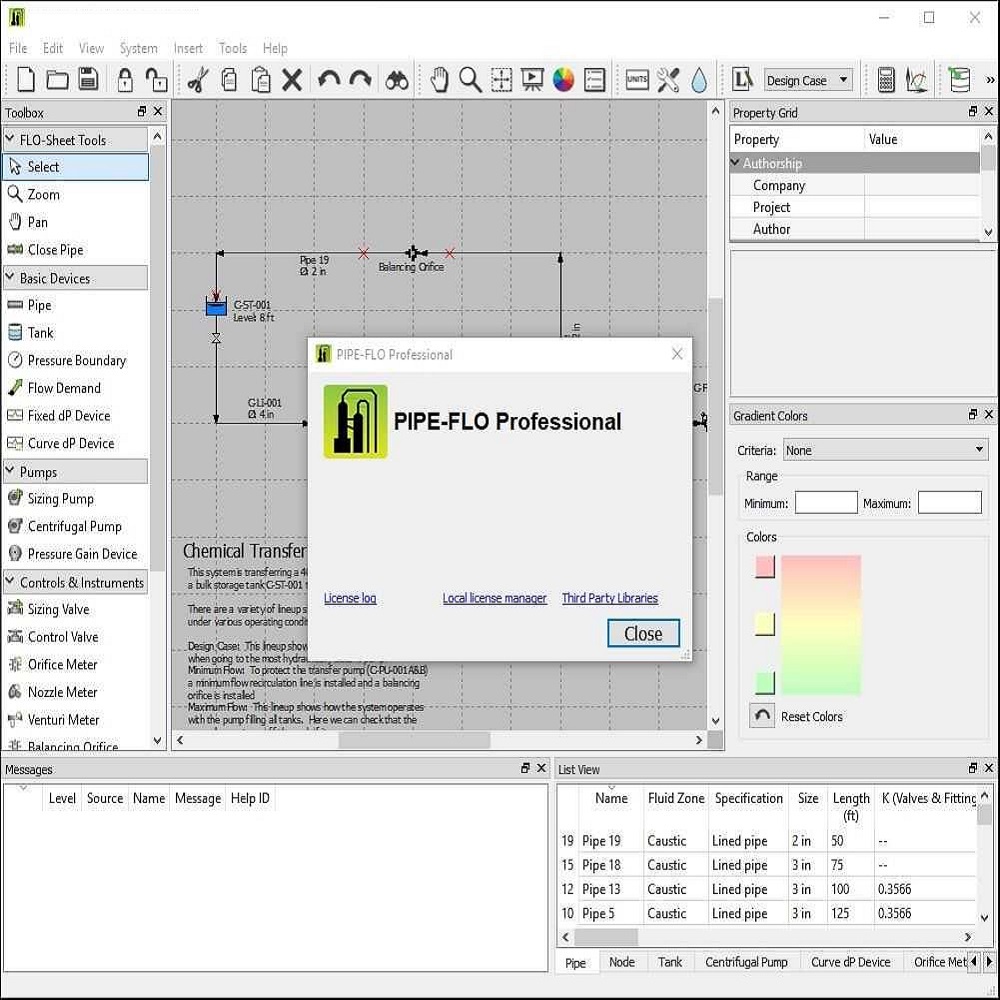Collapse the Basic Devices section
1000x1000 pixels.
click(10, 277)
